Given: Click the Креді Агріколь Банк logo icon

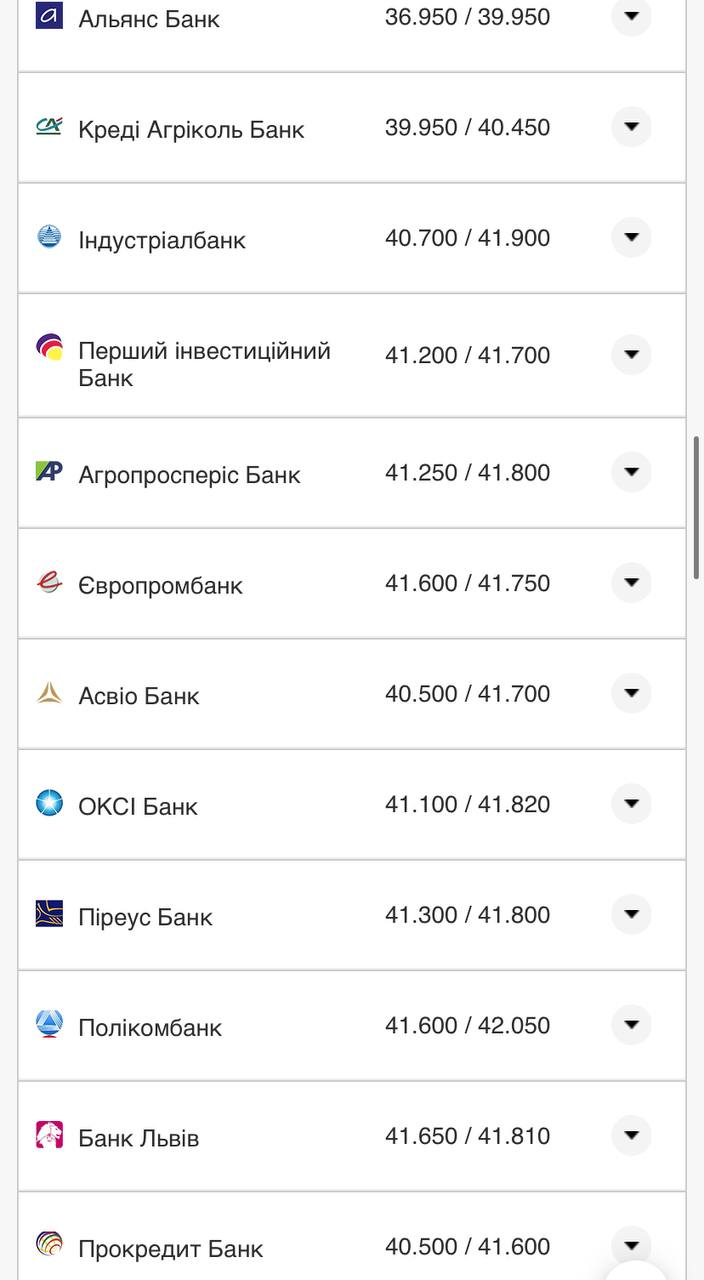Looking at the screenshot, I should (x=49, y=126).
